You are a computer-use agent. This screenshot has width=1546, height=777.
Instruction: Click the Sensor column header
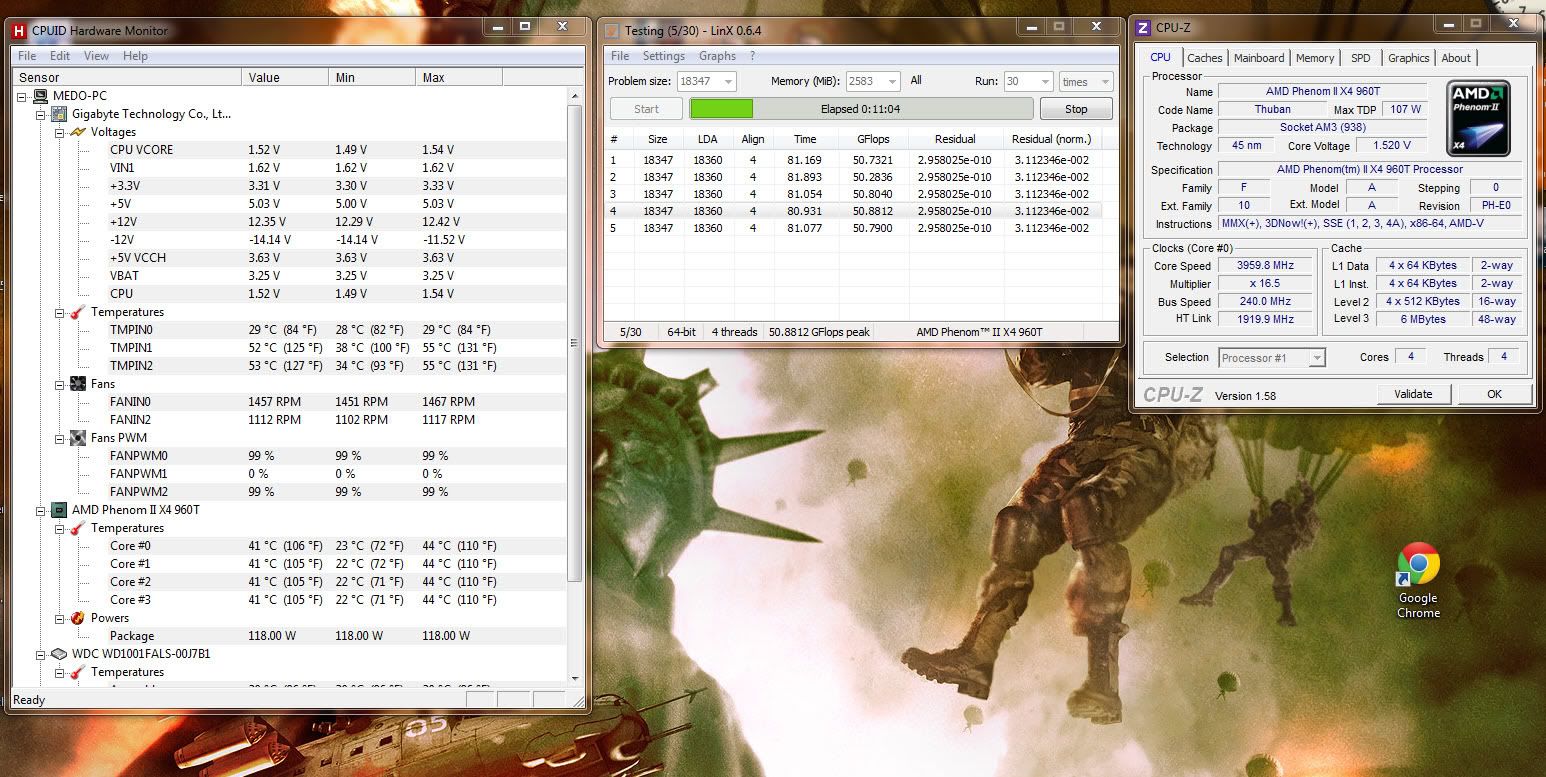[127, 77]
